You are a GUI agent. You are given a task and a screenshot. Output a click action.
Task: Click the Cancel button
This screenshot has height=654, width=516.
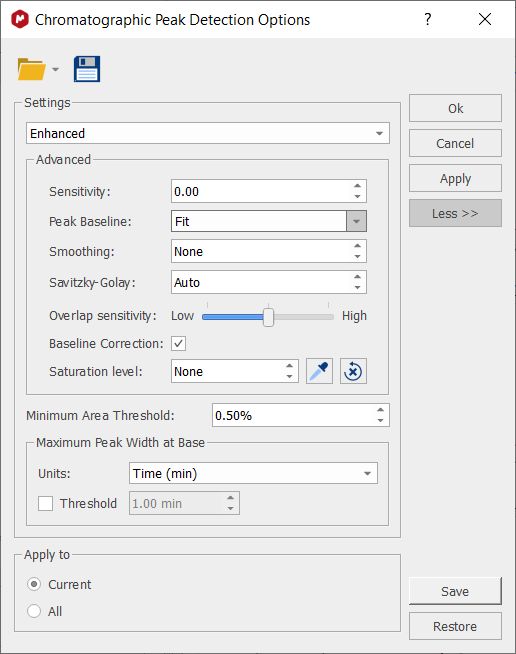click(455, 143)
